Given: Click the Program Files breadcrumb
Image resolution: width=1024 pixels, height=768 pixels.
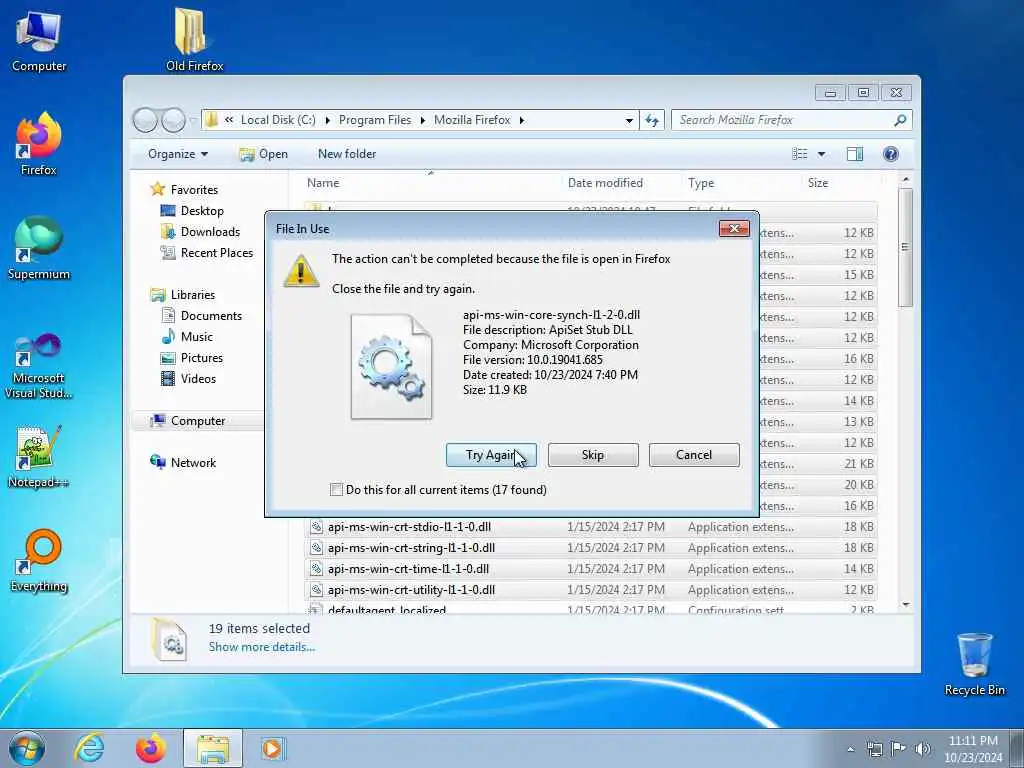Looking at the screenshot, I should click(375, 120).
